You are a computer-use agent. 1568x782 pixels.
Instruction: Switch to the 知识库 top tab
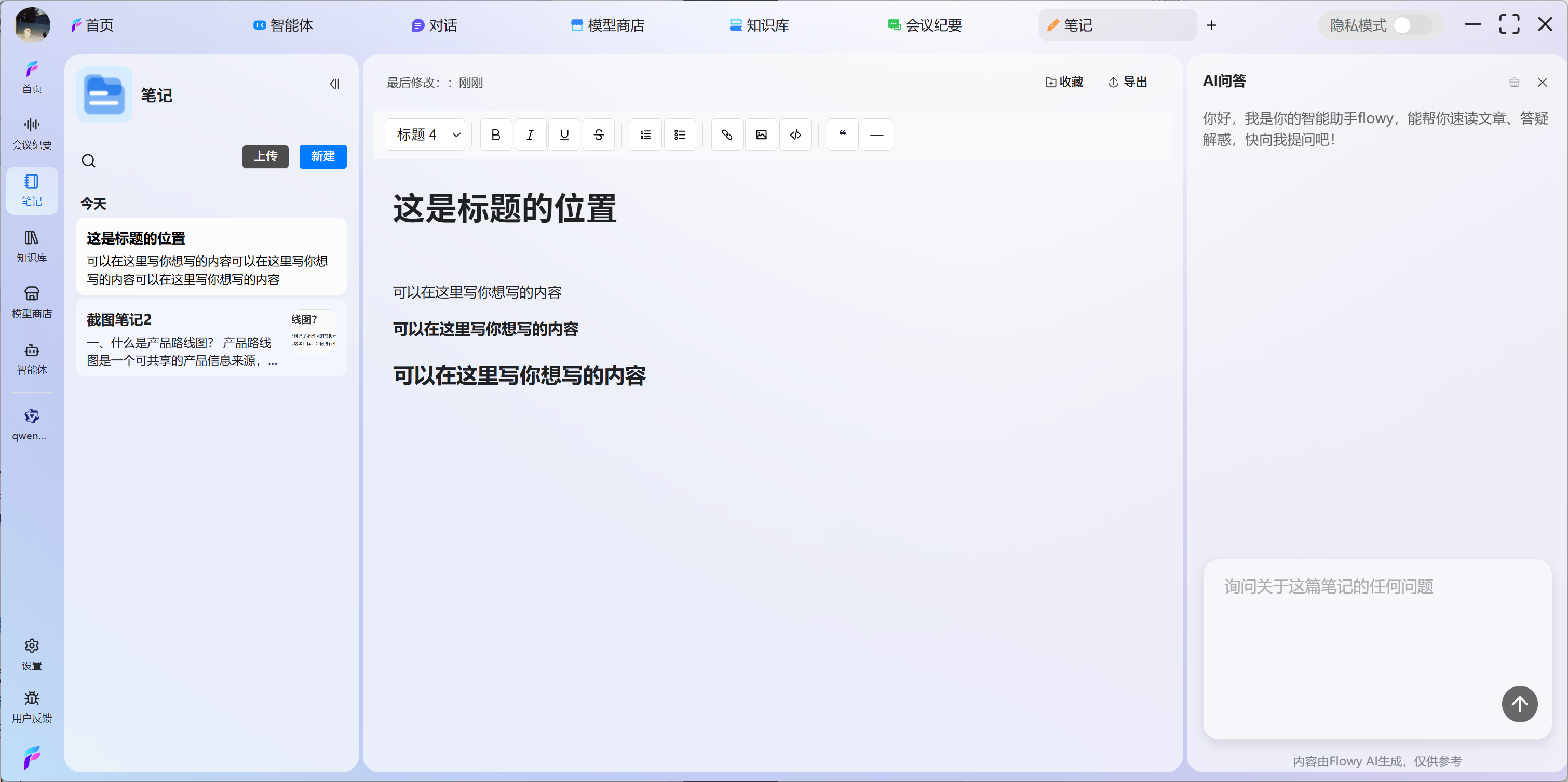click(759, 25)
